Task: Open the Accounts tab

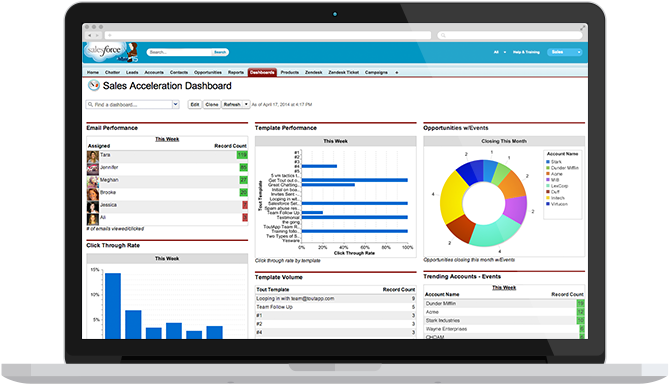Action: [x=154, y=73]
